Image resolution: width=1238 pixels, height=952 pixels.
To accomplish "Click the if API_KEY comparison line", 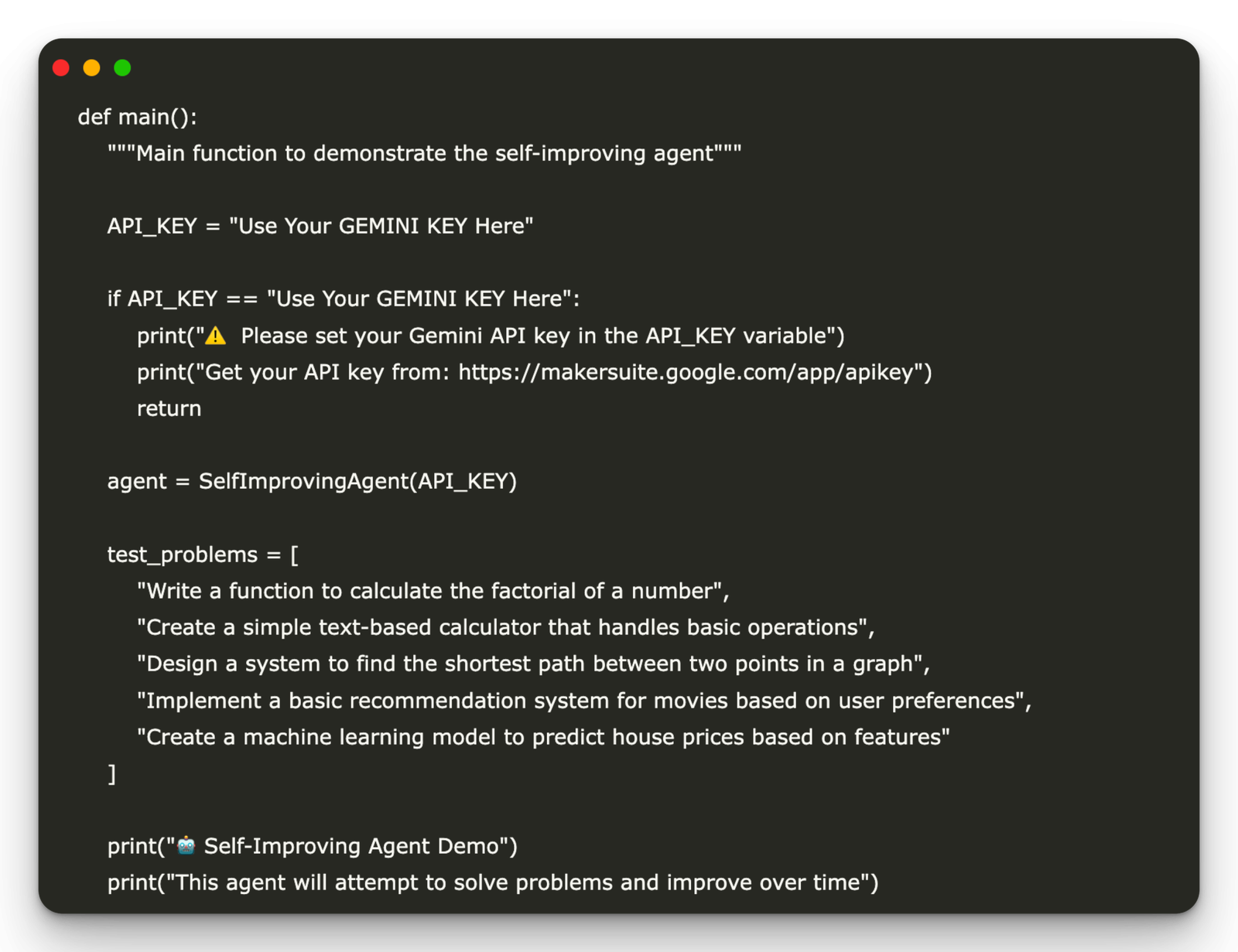I will (344, 299).
